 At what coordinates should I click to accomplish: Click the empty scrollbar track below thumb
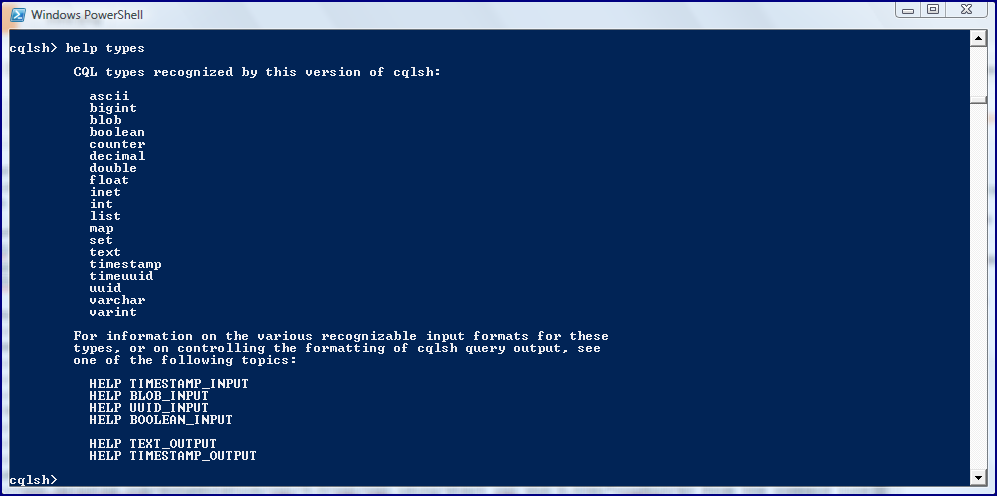(978, 286)
